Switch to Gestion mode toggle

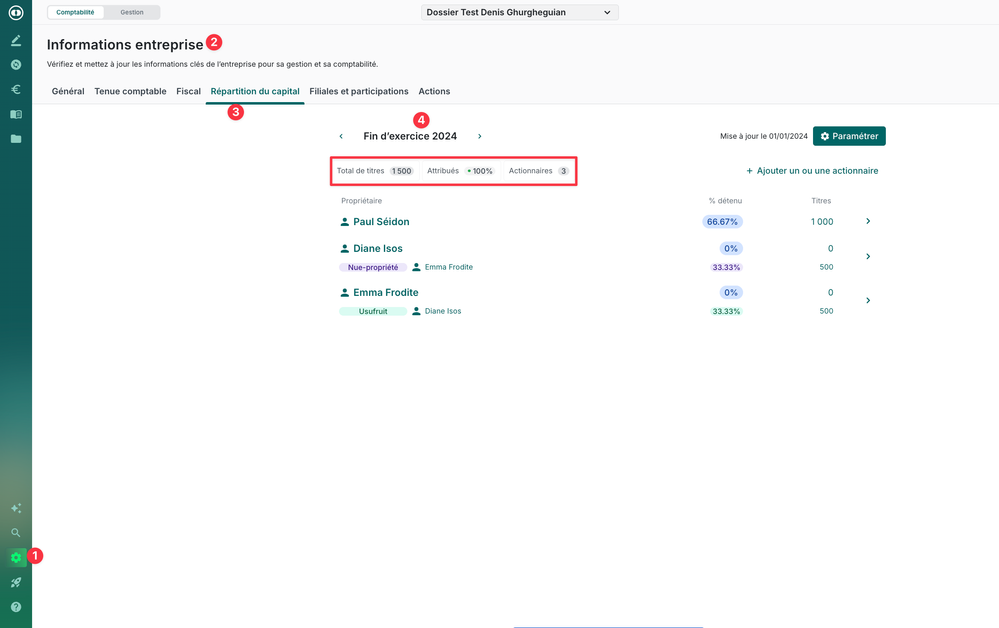(x=132, y=12)
